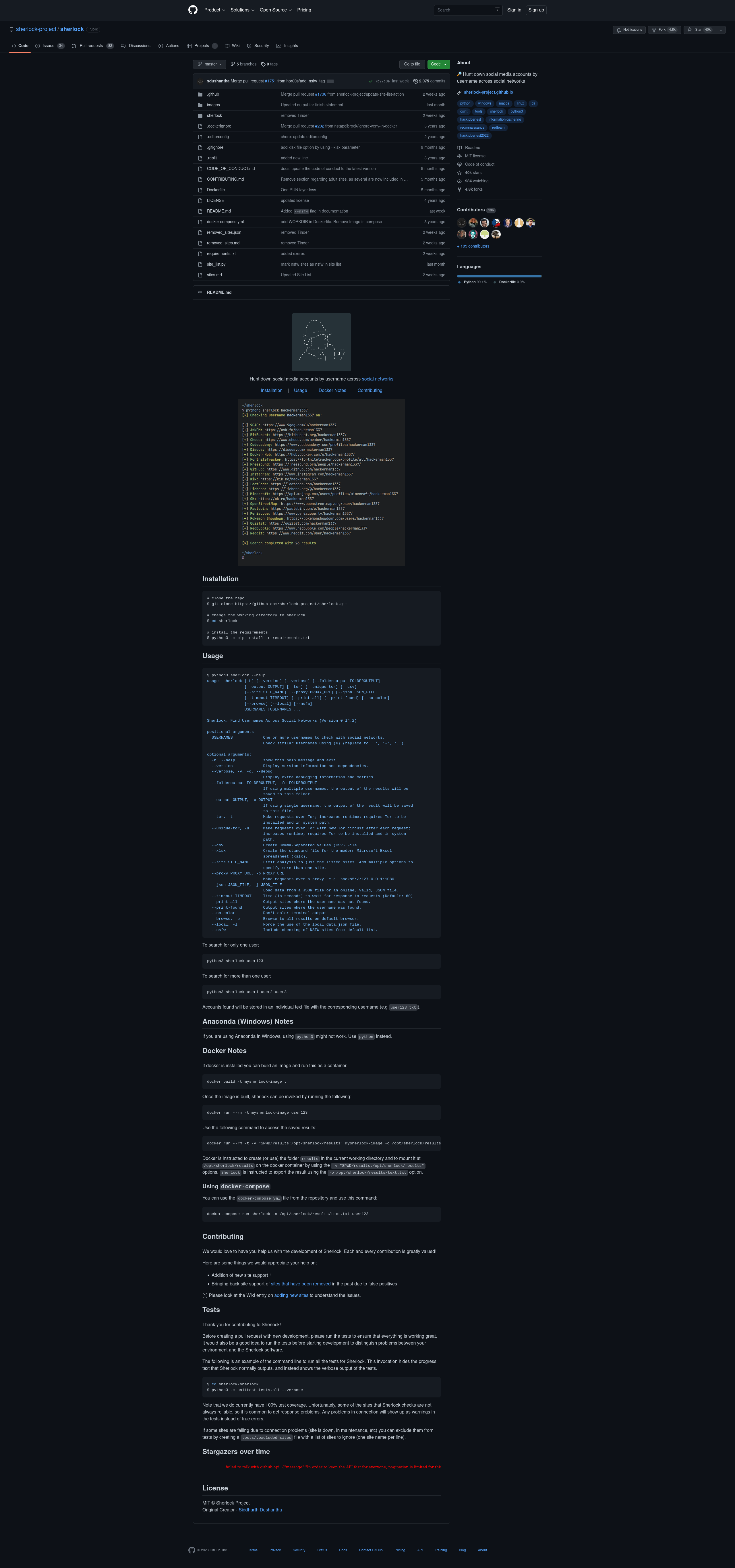This screenshot has height=1568, width=735.
Task: Open the images folder
Action: [214, 105]
